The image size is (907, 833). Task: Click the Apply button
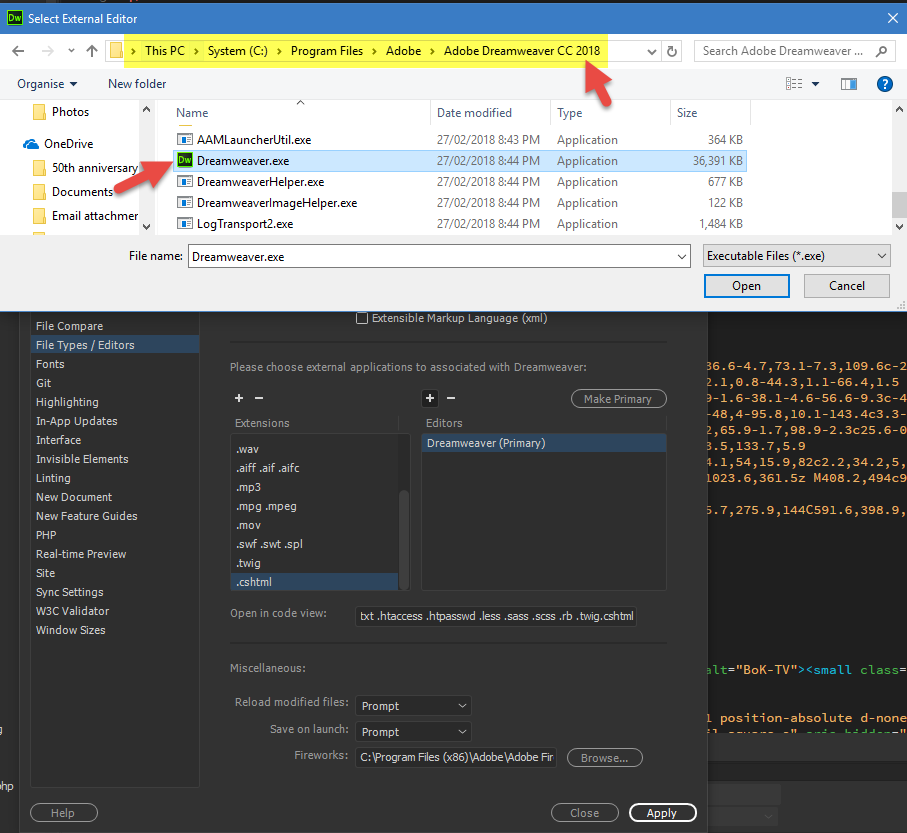click(x=662, y=812)
